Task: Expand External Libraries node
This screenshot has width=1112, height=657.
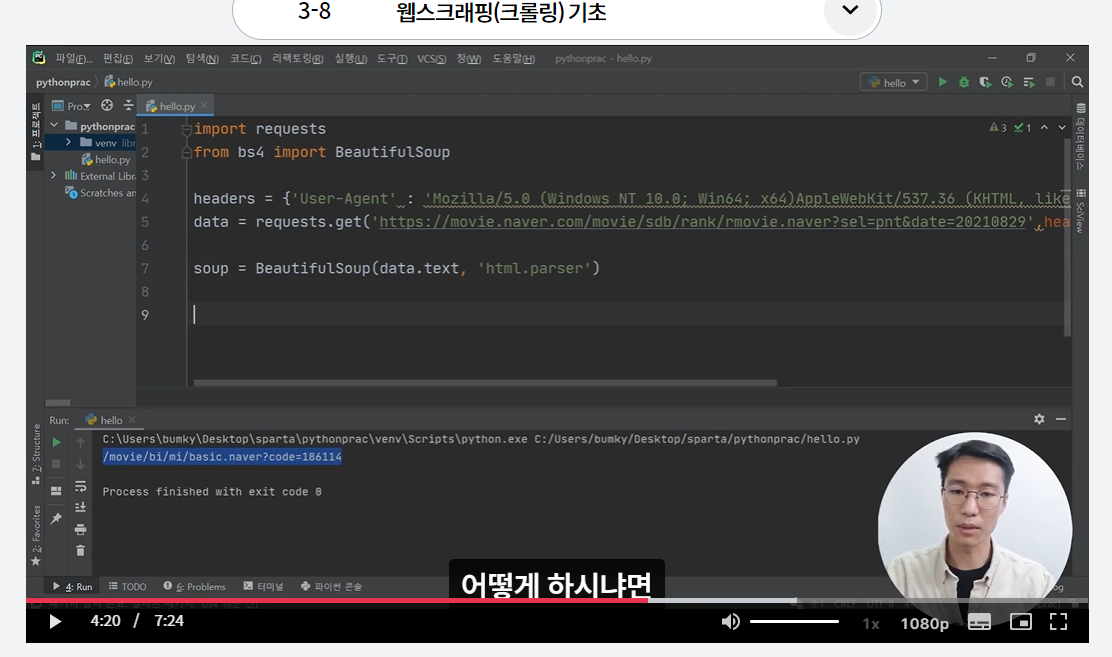Action: 54,175
